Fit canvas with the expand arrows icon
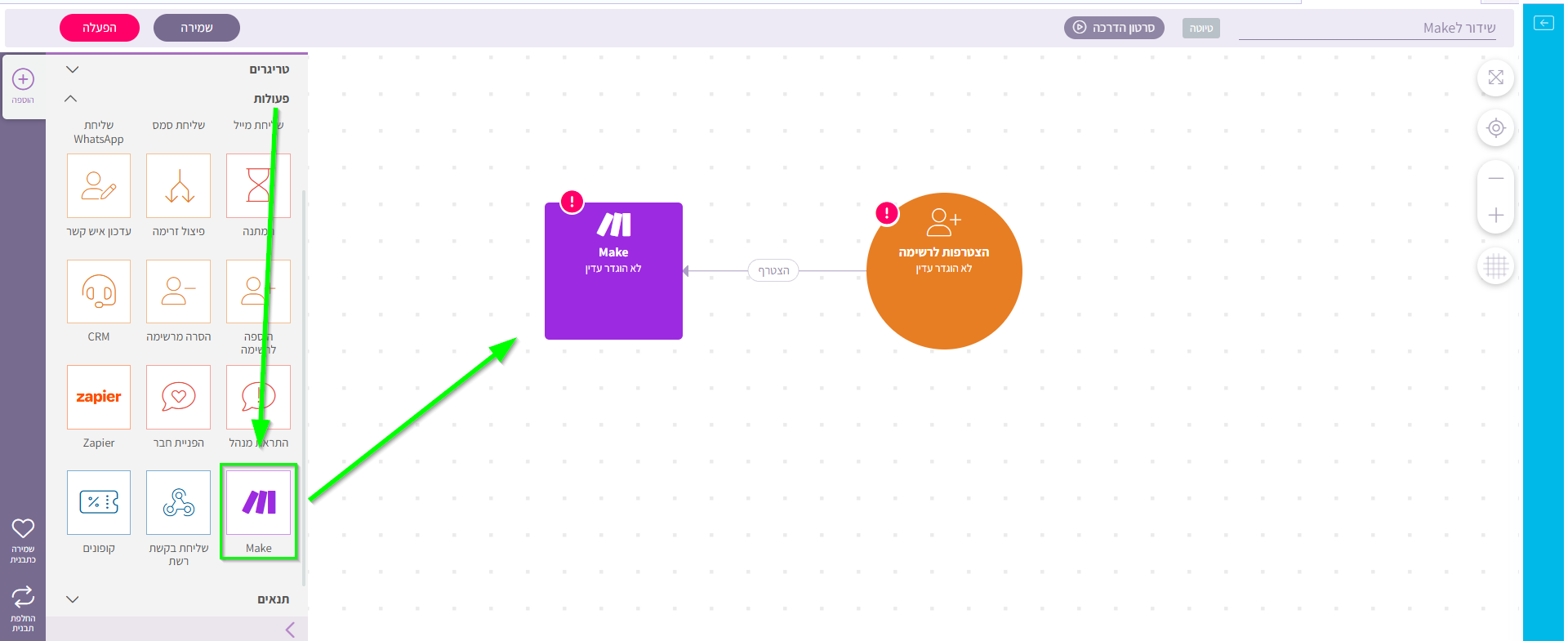This screenshot has height=641, width=1568. pyautogui.click(x=1495, y=78)
